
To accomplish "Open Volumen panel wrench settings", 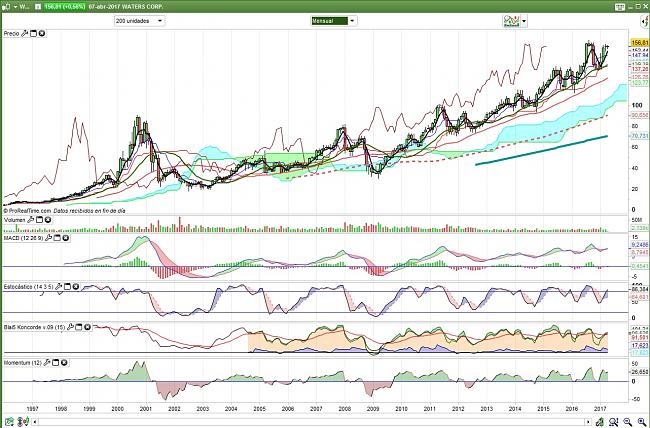I will (31, 220).
